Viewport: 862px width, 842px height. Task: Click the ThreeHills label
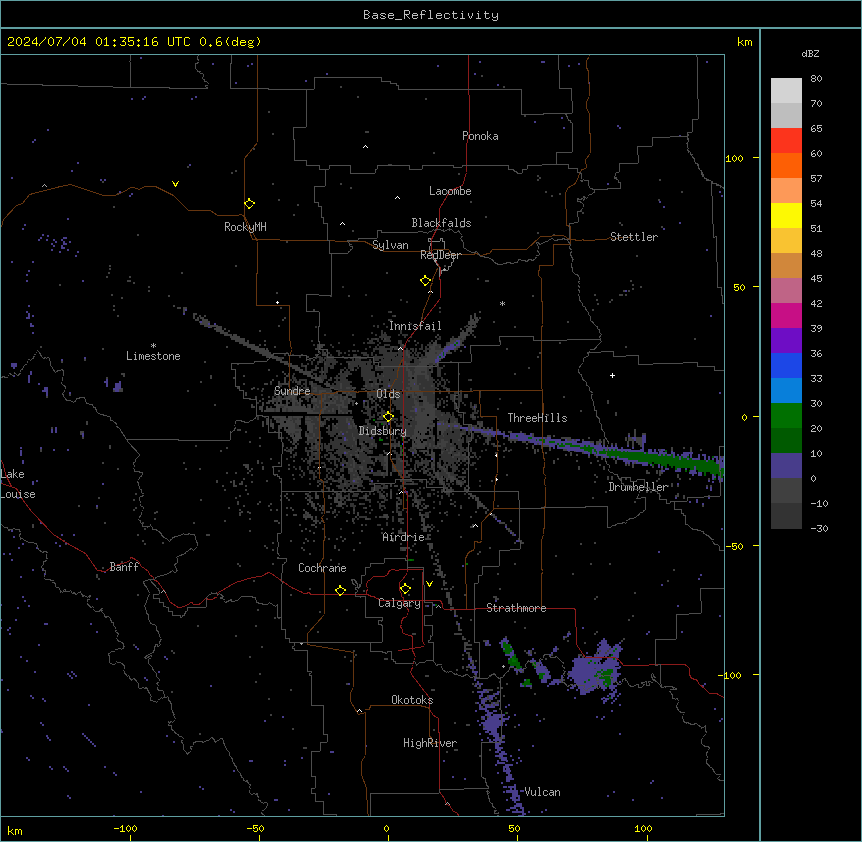537,418
